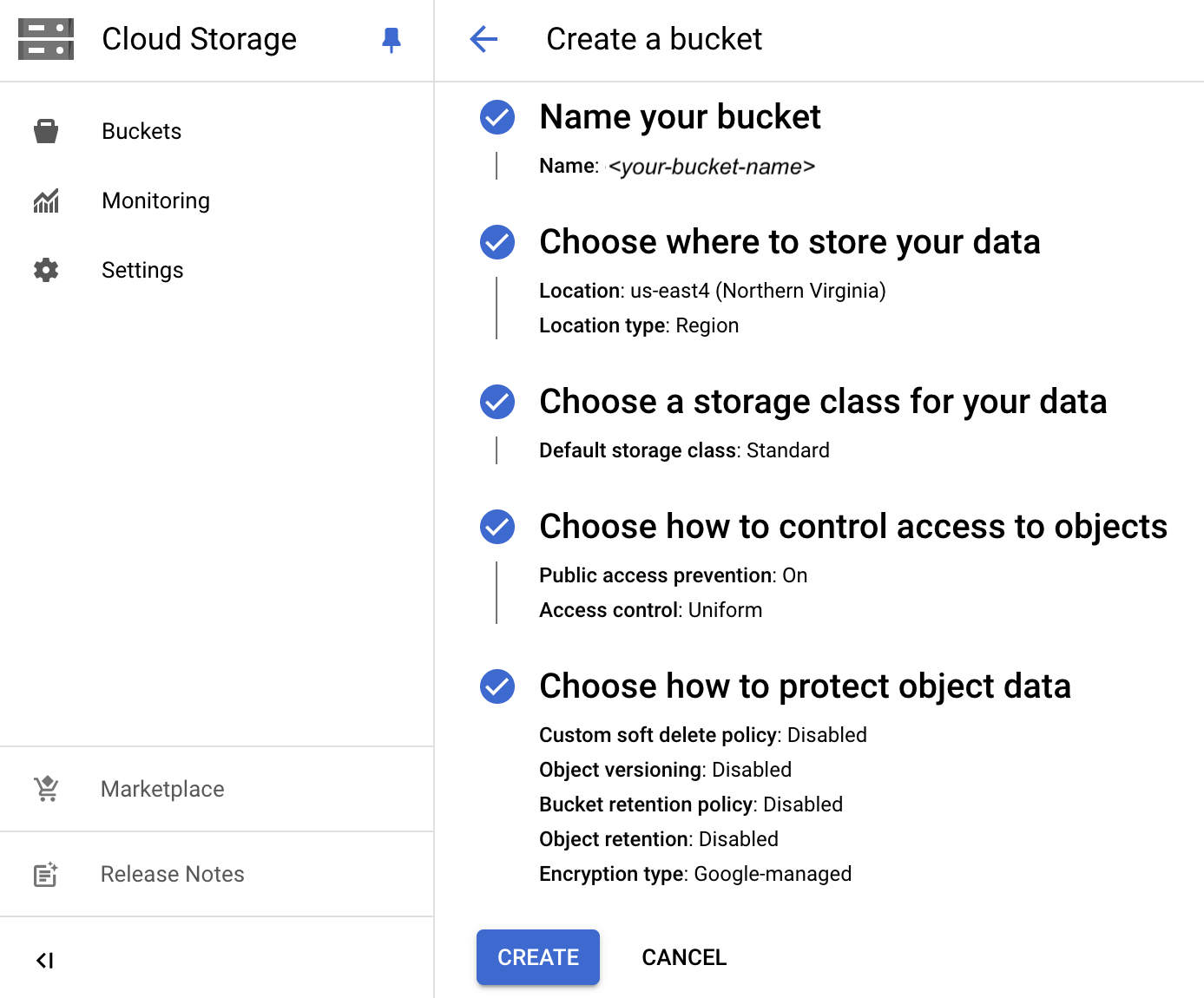Collapse the side navigation panel

click(x=45, y=960)
